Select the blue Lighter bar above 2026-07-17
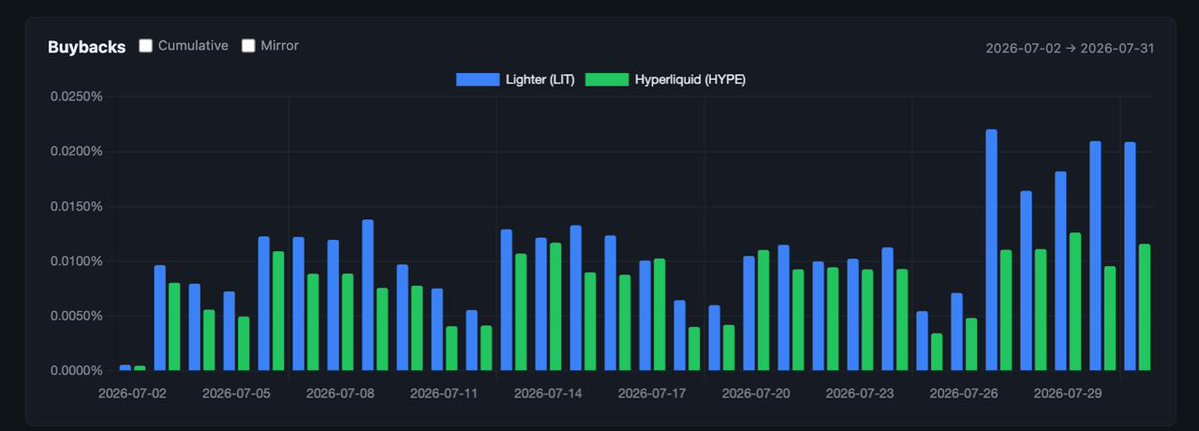The height and width of the screenshot is (431, 1199). point(645,316)
